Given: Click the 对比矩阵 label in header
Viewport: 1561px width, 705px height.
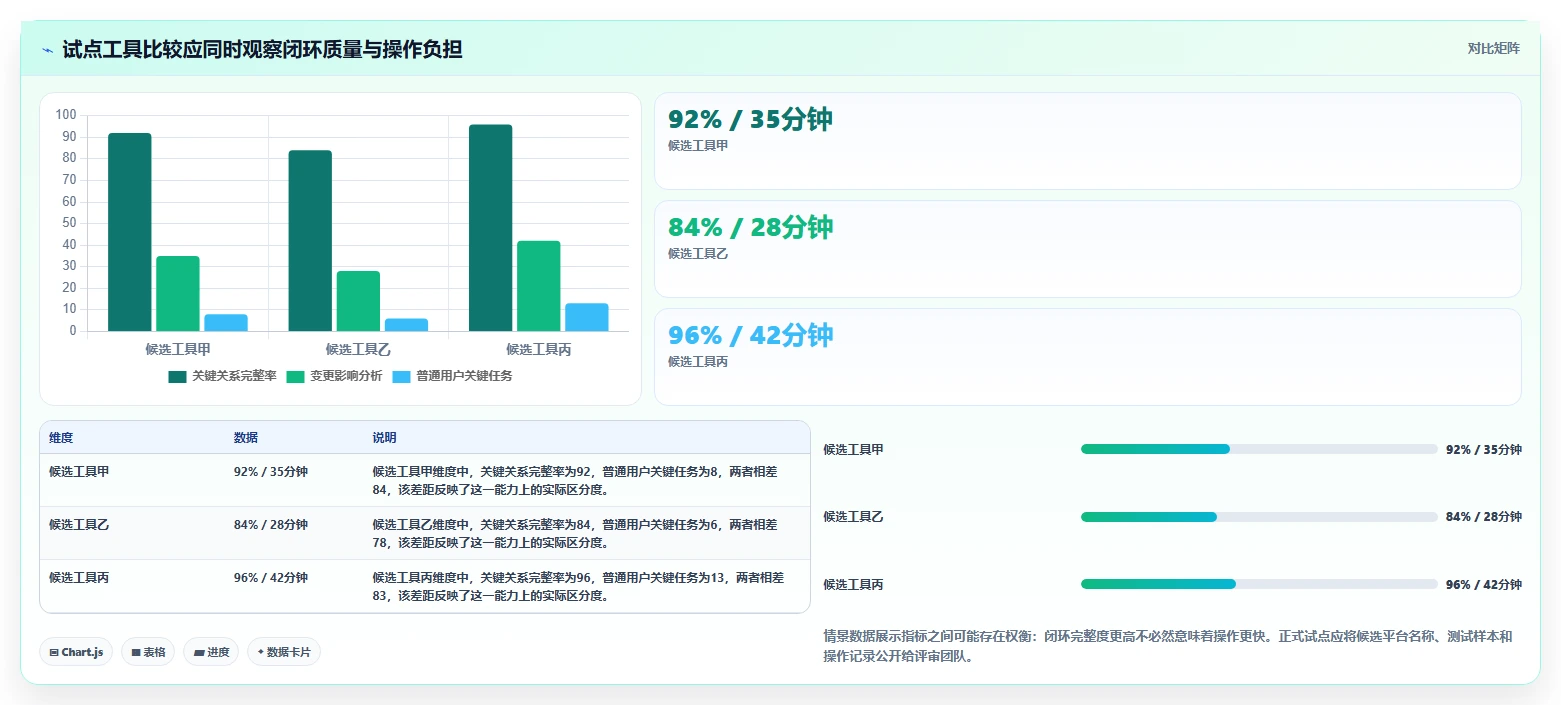Looking at the screenshot, I should 1493,49.
